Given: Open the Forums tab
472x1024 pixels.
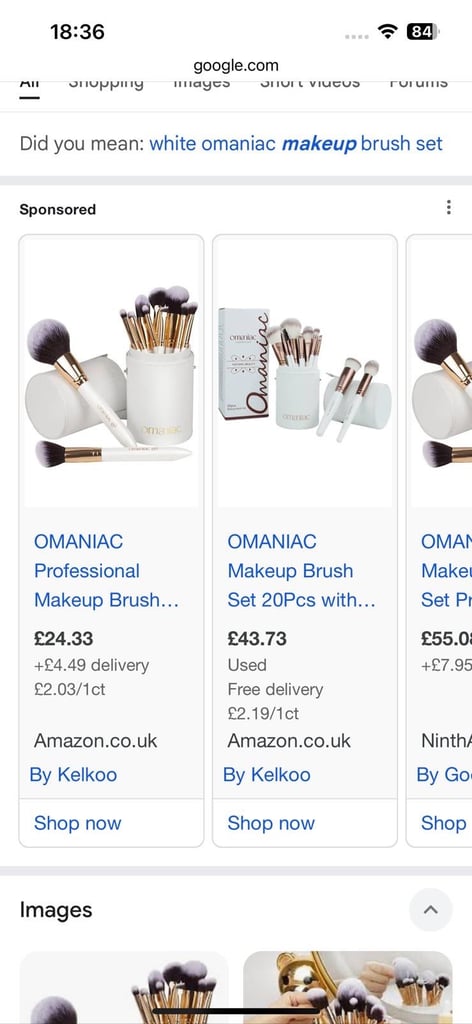Looking at the screenshot, I should pos(418,84).
